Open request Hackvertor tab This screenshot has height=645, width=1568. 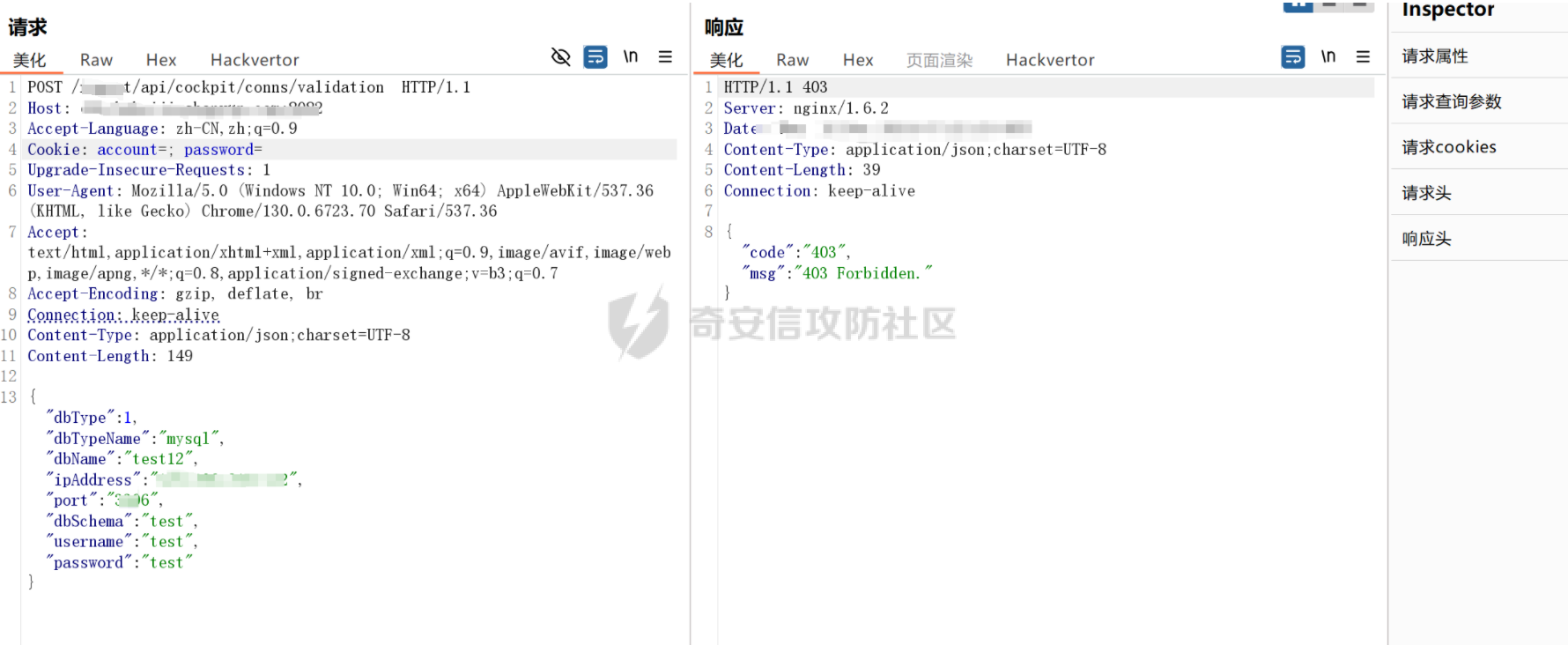(255, 60)
